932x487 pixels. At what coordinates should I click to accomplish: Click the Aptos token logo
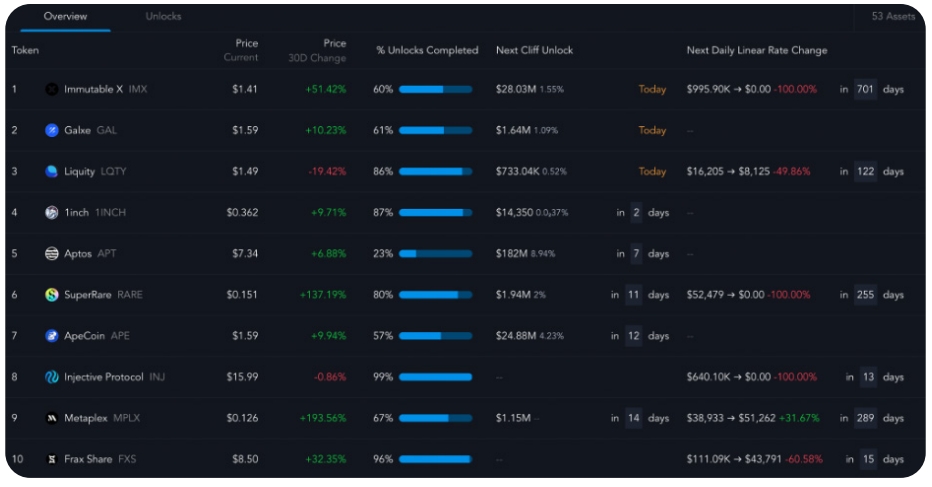[x=52, y=253]
